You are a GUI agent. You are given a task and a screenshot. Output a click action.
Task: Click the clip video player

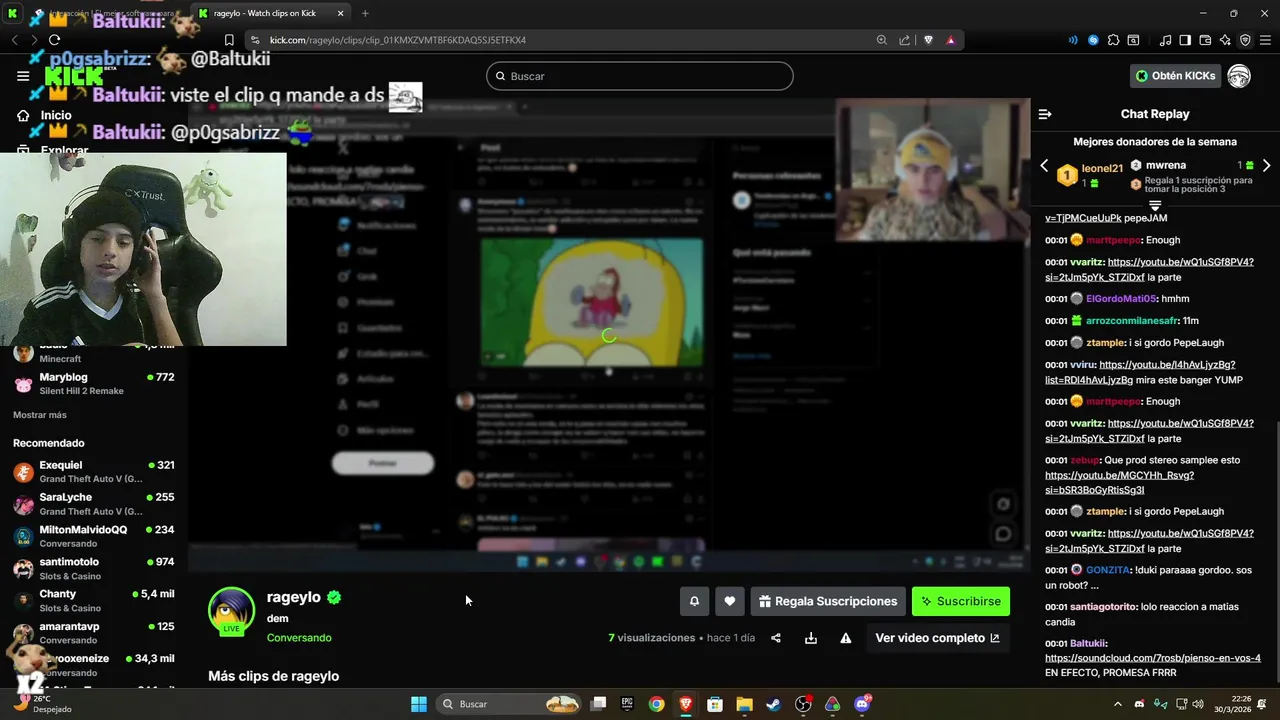click(609, 335)
